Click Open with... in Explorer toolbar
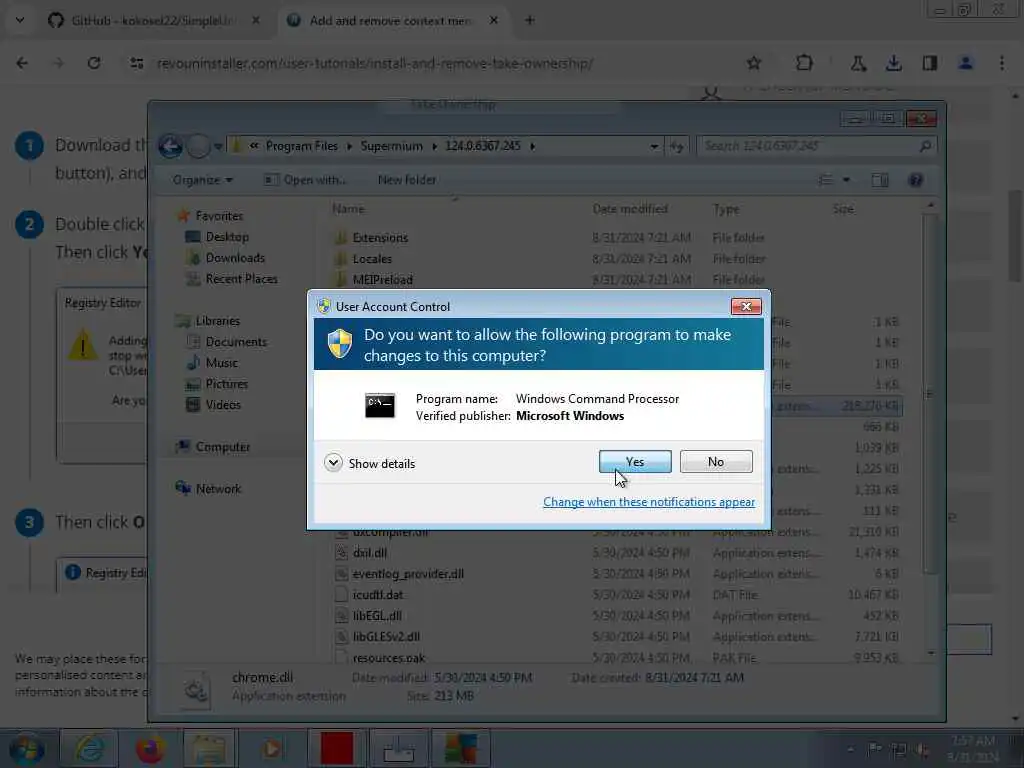The width and height of the screenshot is (1024, 768). tap(306, 180)
